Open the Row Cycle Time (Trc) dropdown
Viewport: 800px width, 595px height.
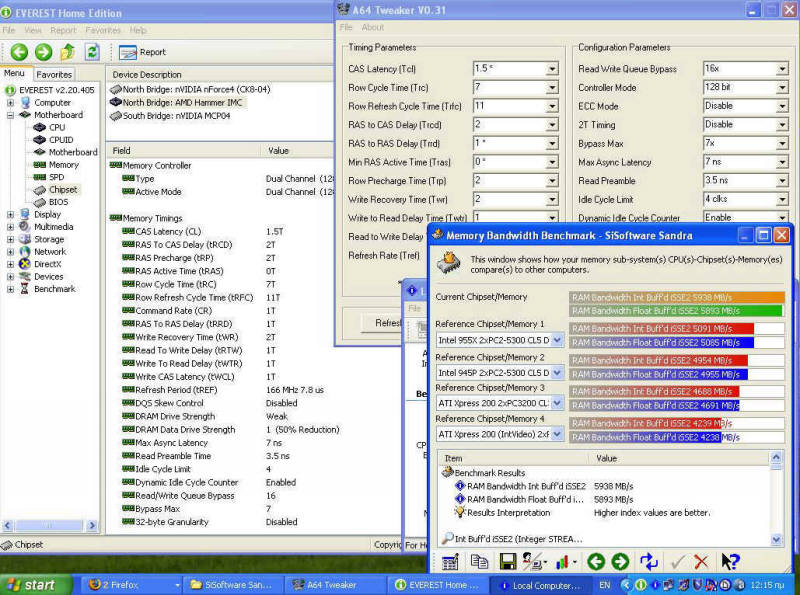coord(552,88)
